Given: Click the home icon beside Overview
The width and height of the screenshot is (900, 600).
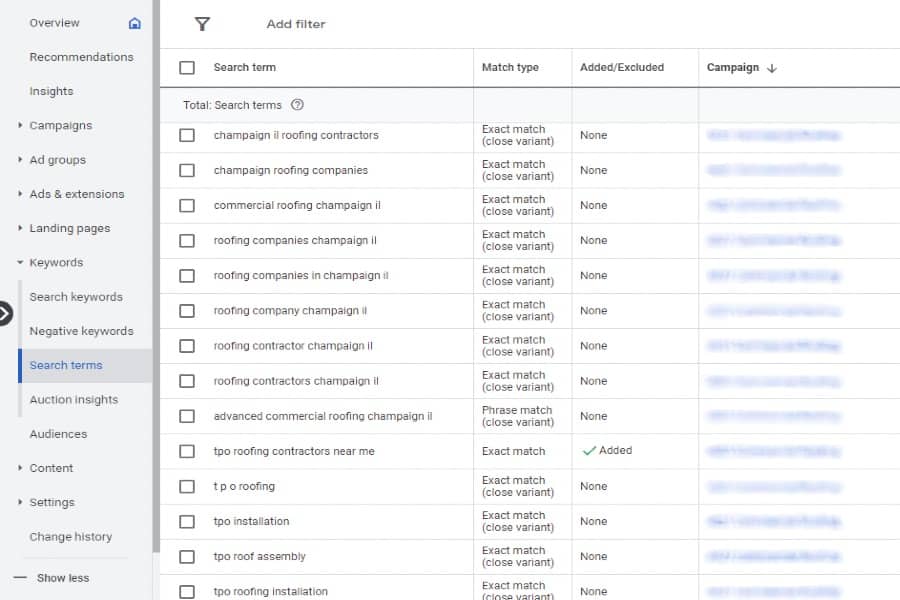Looking at the screenshot, I should [134, 23].
